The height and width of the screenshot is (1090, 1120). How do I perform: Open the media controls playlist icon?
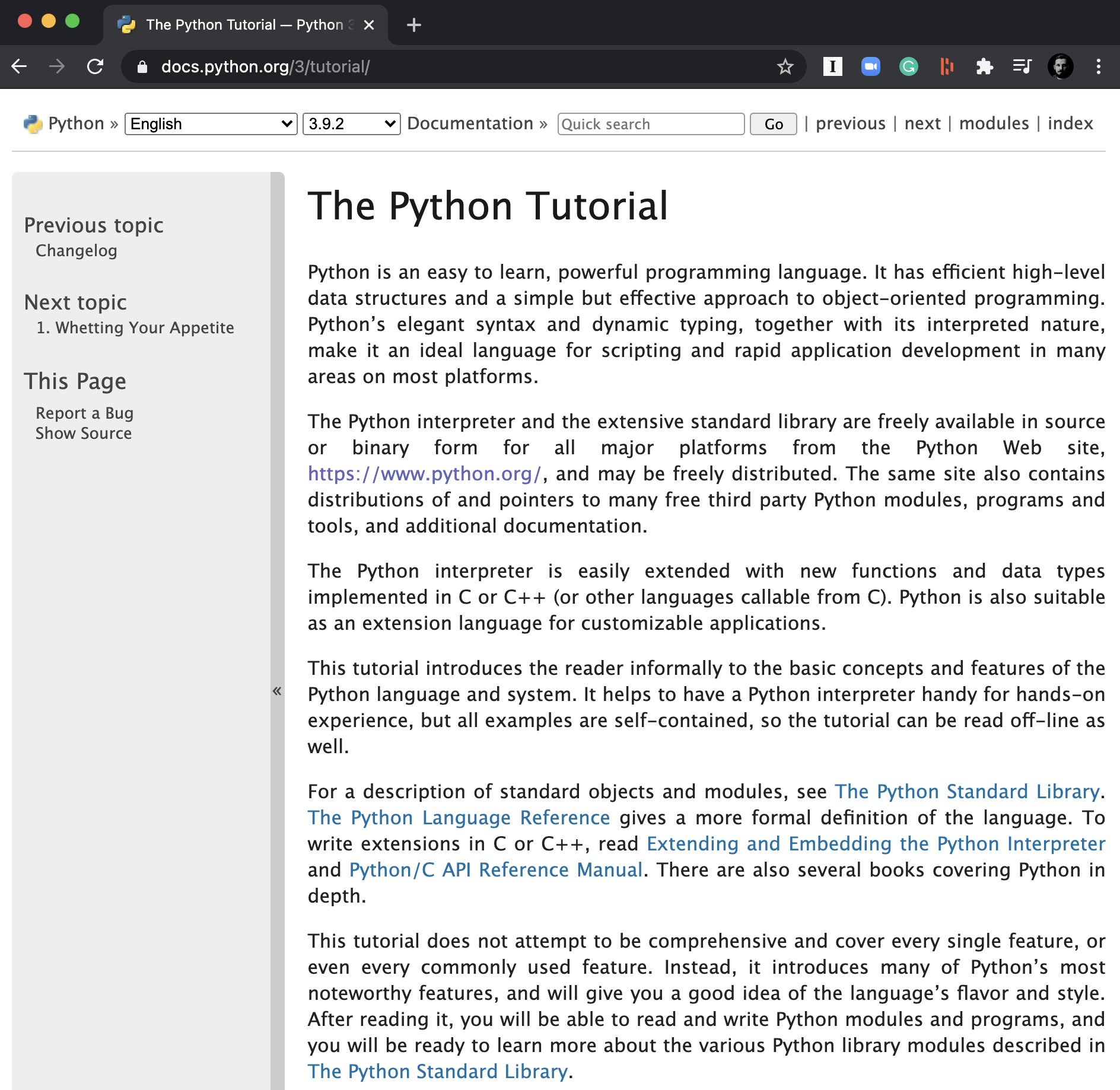tap(1022, 66)
